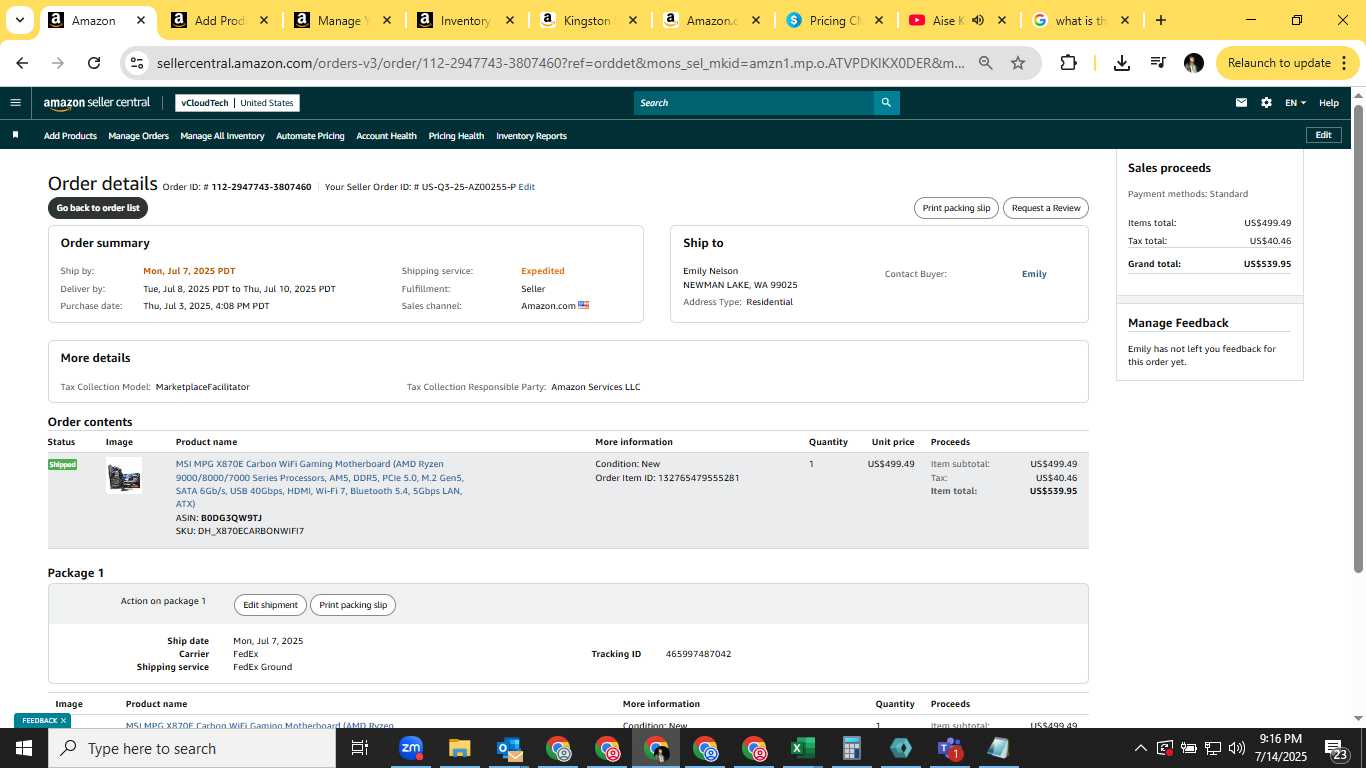This screenshot has width=1366, height=768.
Task: Open the Seller Central hamburger menu
Action: [15, 102]
